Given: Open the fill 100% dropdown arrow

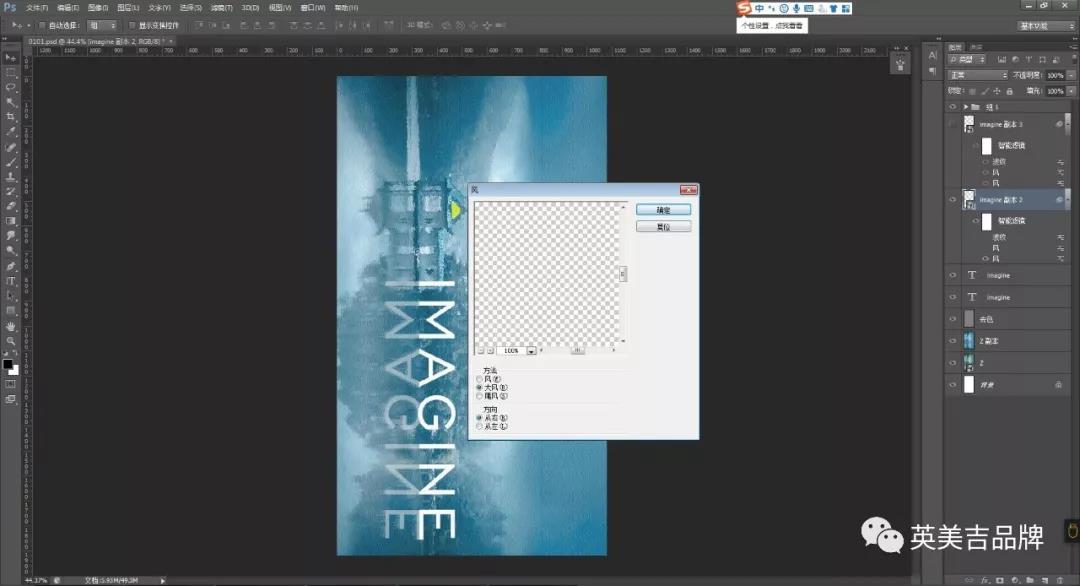Looking at the screenshot, I should pyautogui.click(x=1071, y=91).
